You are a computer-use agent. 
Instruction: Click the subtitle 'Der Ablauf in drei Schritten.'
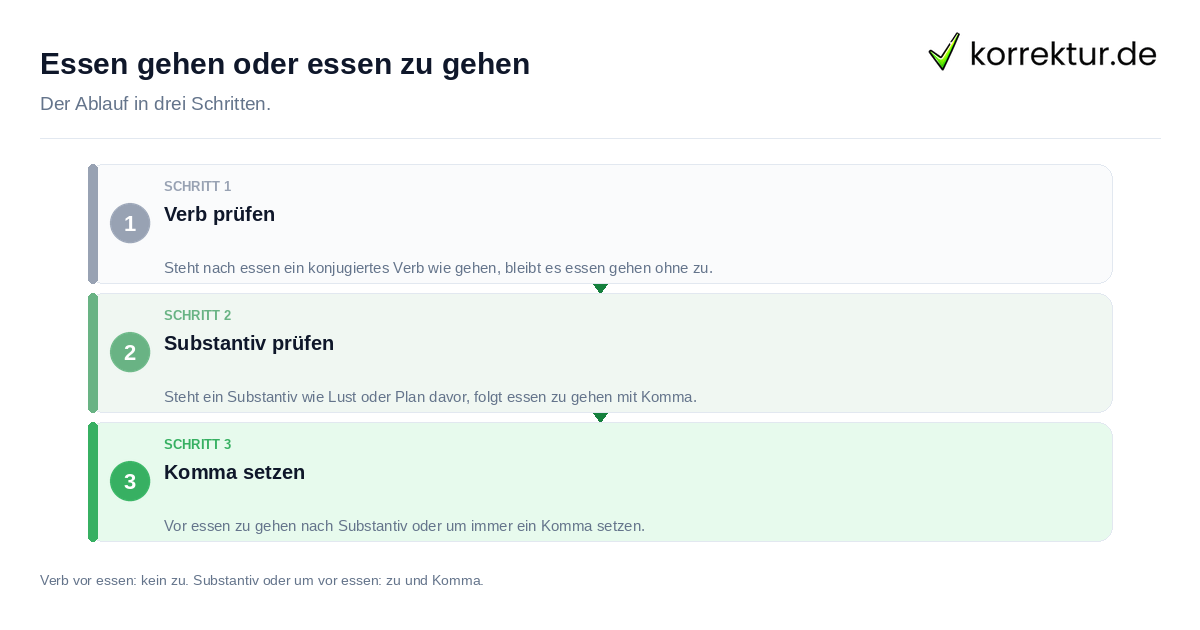click(155, 104)
